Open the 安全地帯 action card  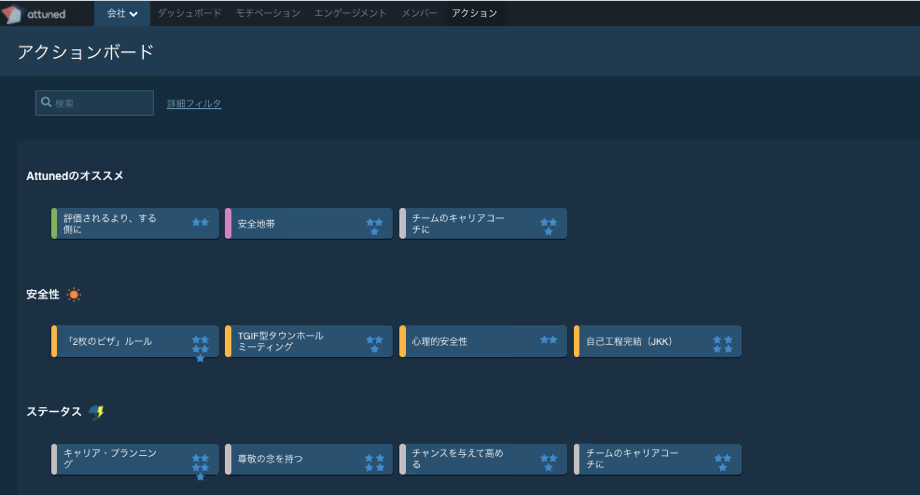309,223
